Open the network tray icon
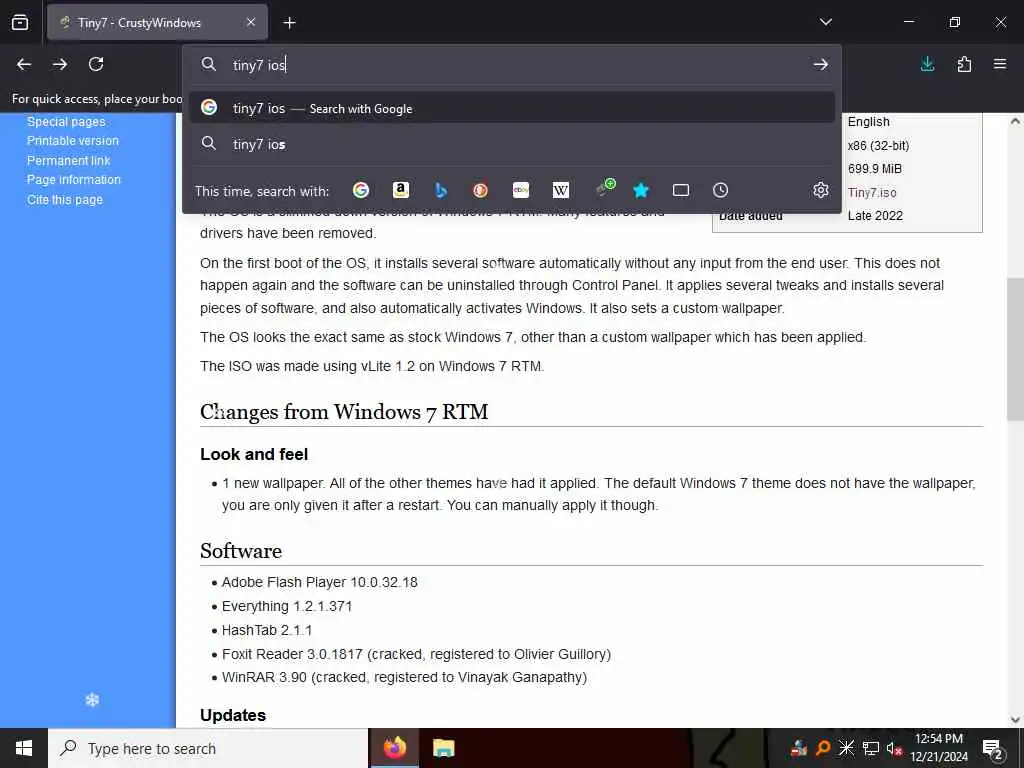 (871, 748)
